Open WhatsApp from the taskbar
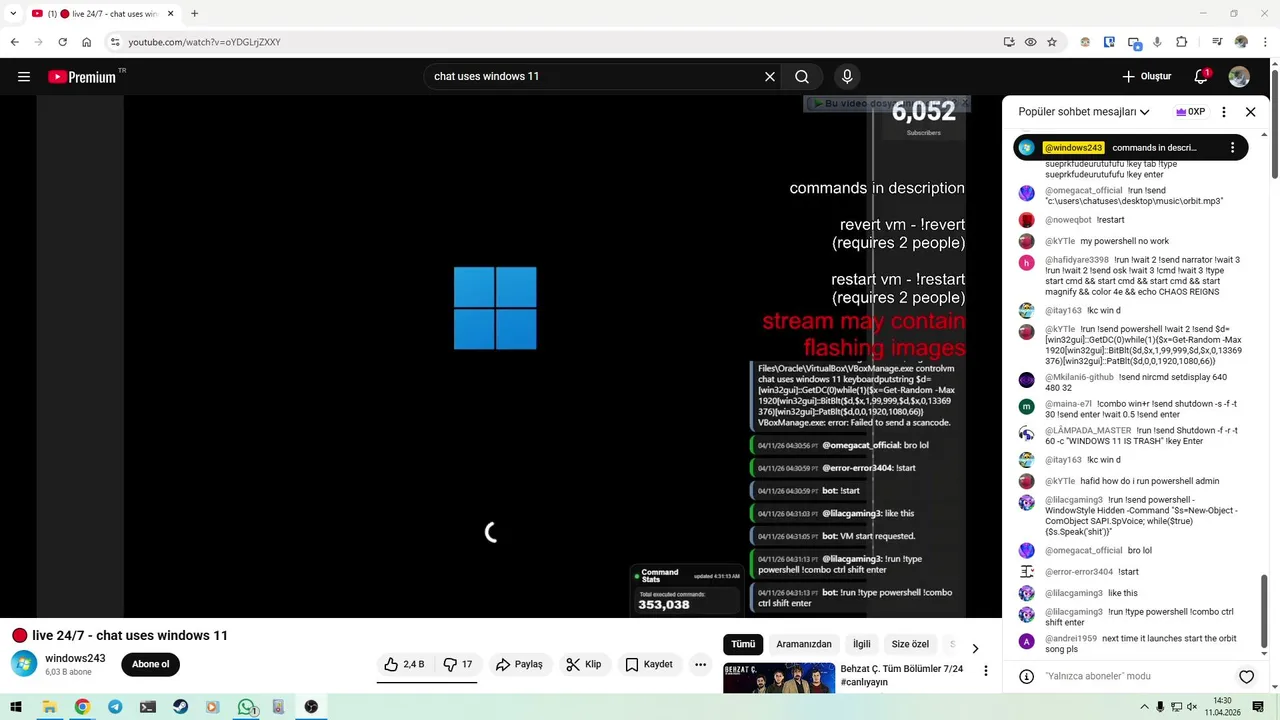This screenshot has height=720, width=1280. (246, 707)
